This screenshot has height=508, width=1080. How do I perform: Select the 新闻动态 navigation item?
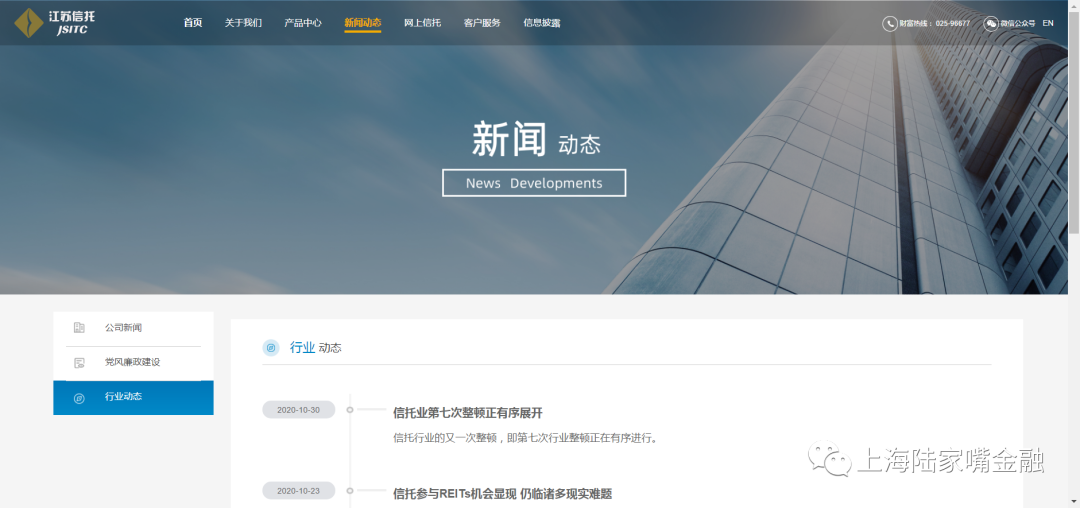click(362, 23)
